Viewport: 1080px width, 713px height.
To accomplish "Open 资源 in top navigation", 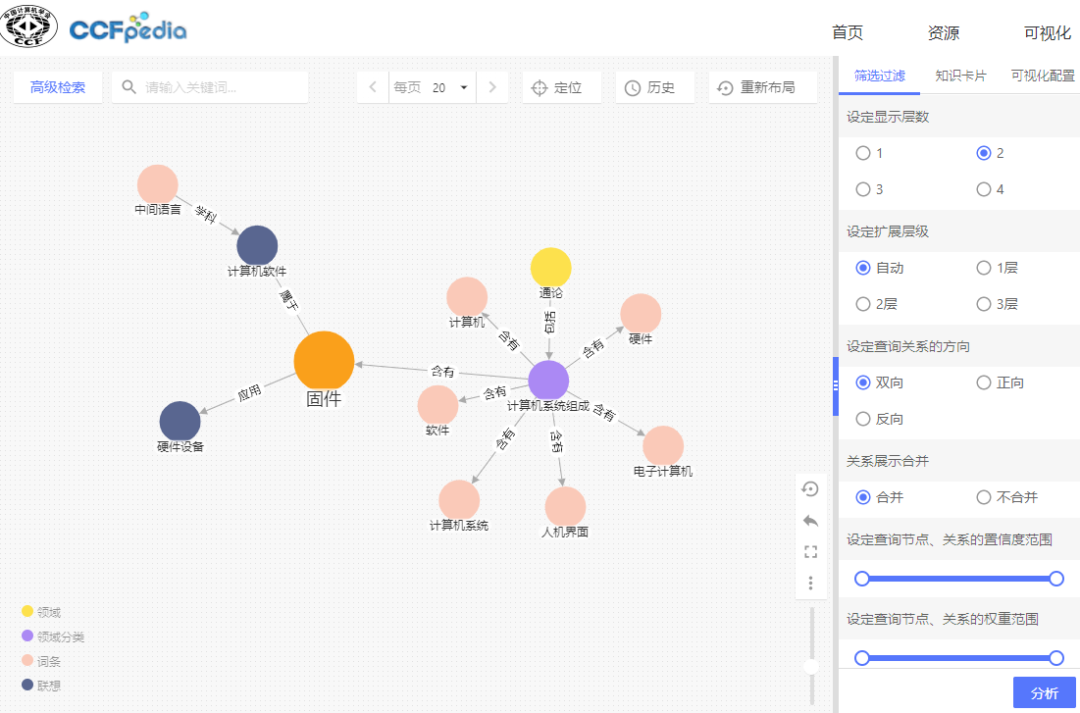I will click(943, 32).
